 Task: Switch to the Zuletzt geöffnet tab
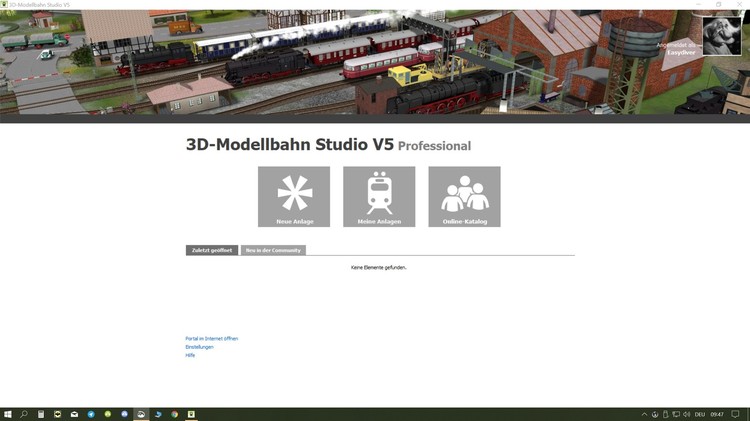[x=212, y=250]
